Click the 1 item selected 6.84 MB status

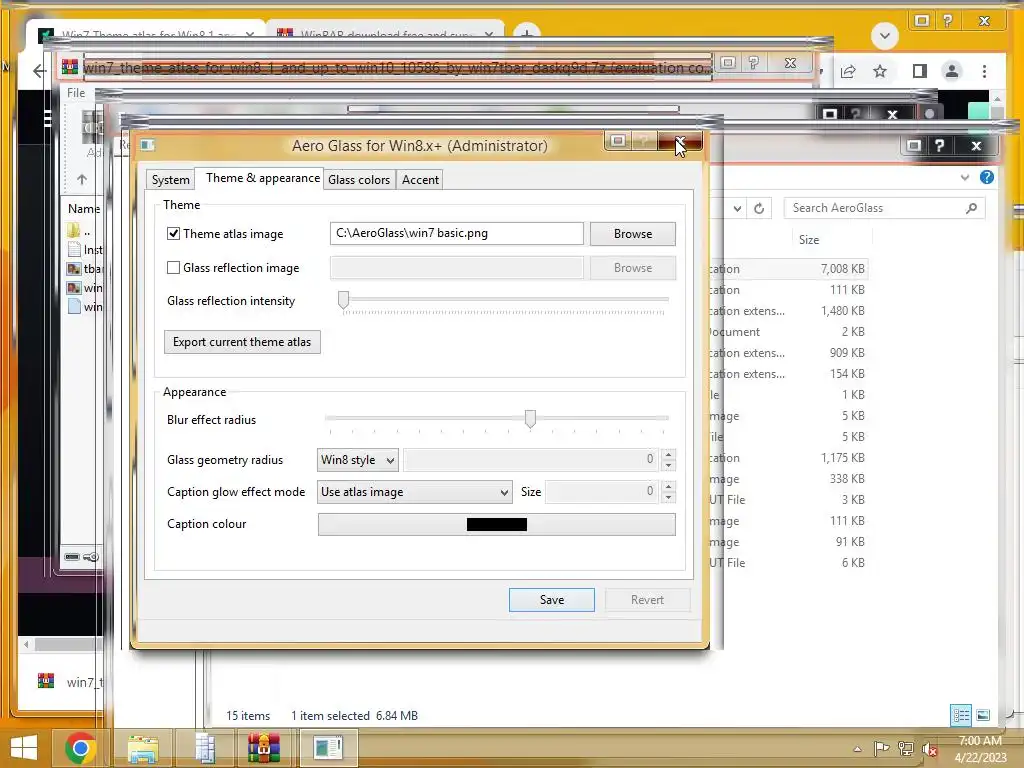coord(354,716)
